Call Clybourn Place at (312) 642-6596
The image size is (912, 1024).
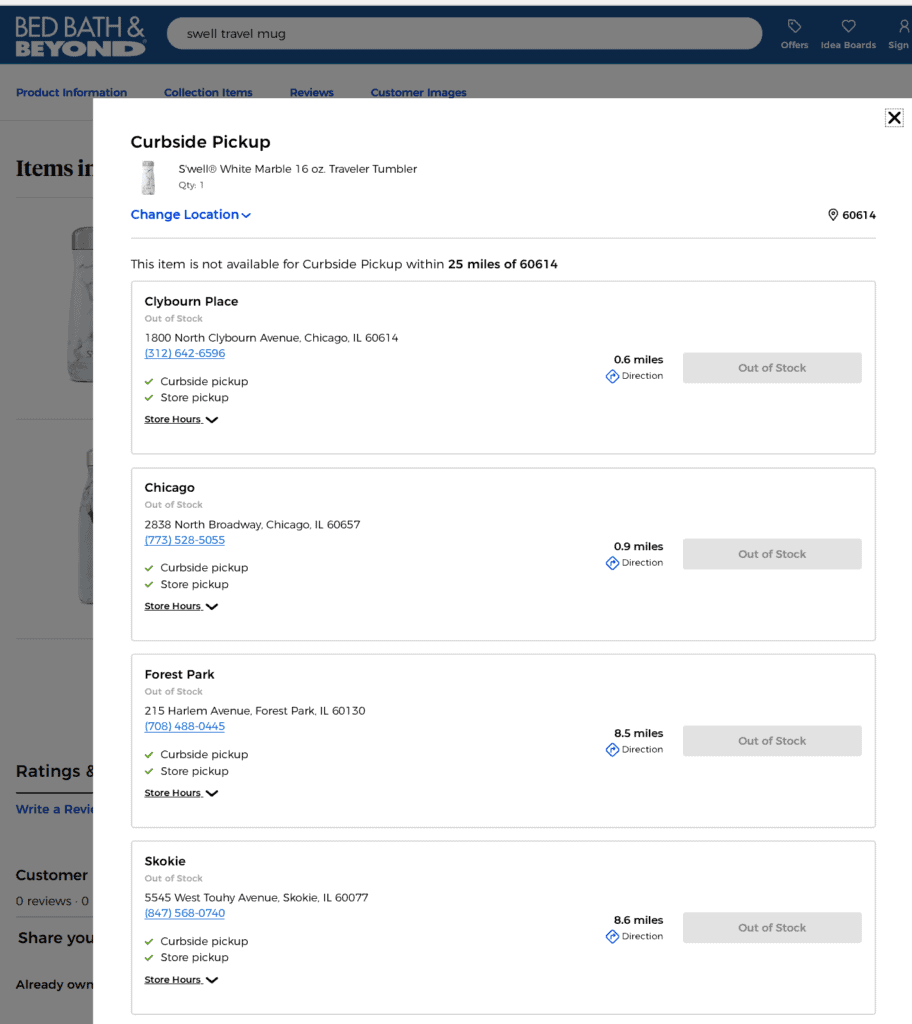point(185,353)
